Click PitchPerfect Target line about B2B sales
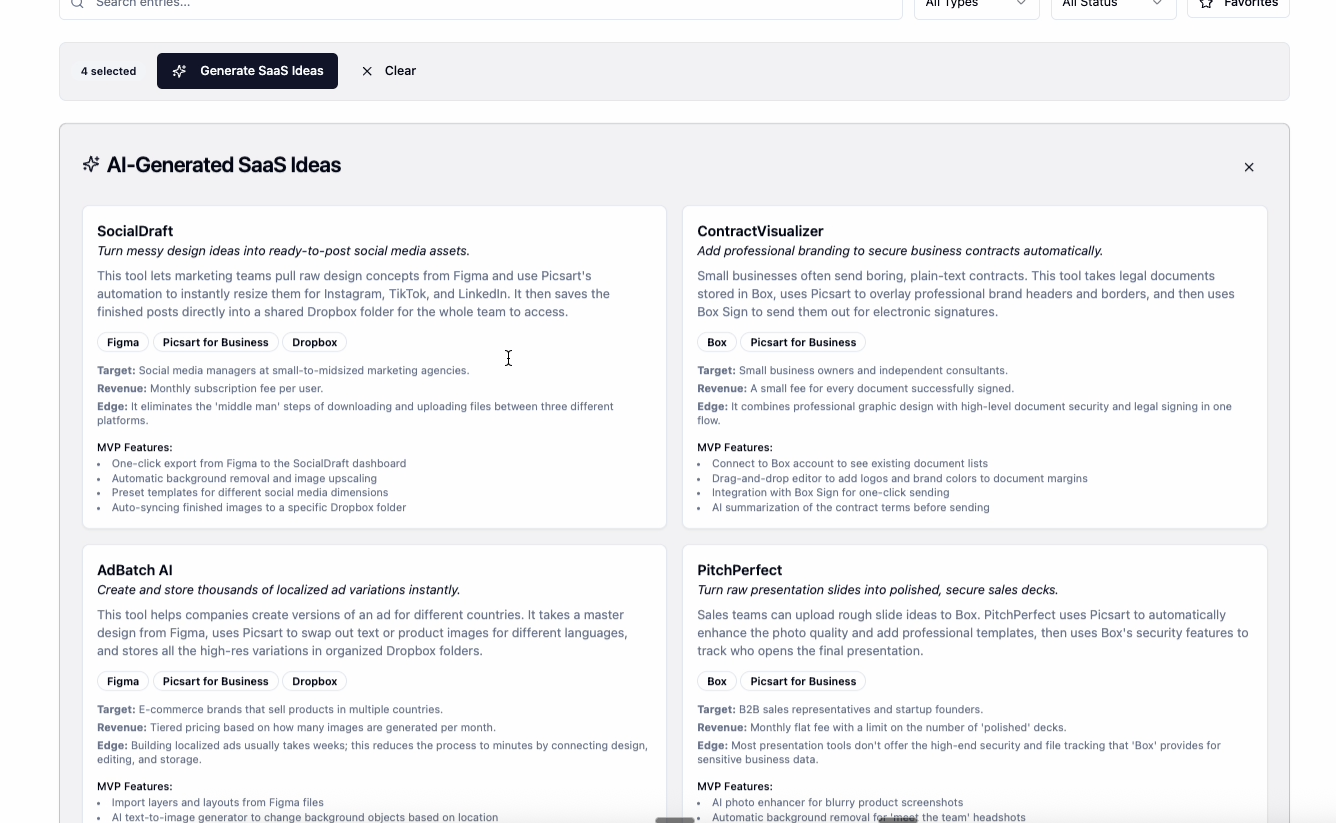This screenshot has height=823, width=1336. click(840, 709)
